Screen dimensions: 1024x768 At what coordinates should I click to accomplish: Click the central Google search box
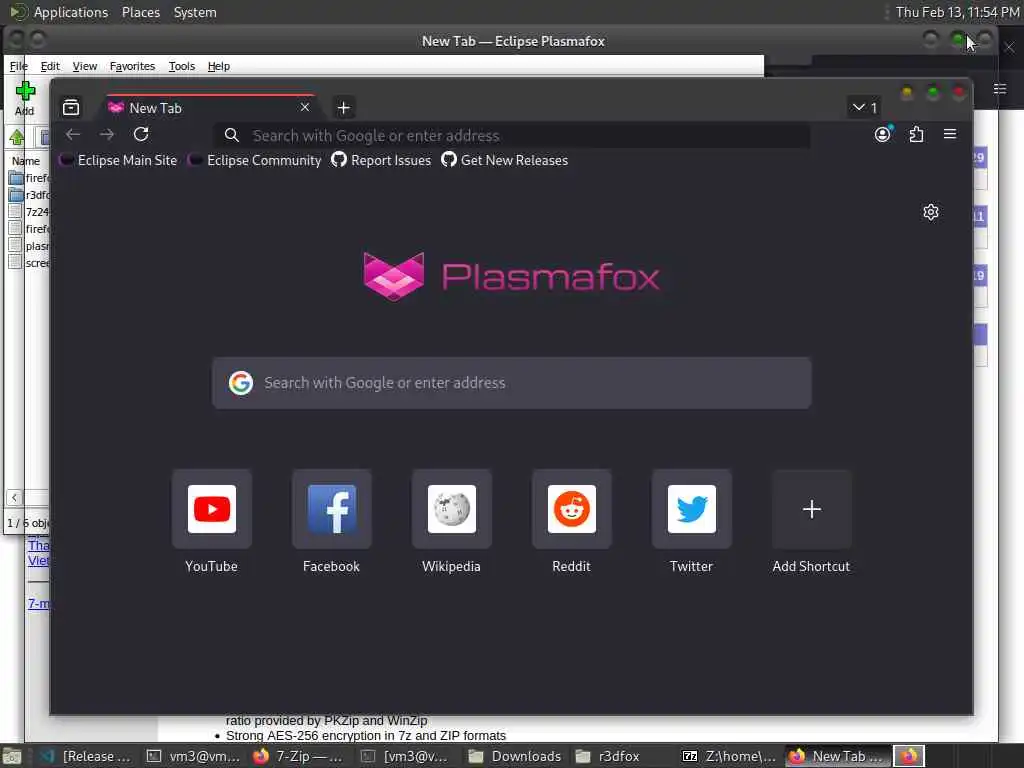coord(512,383)
